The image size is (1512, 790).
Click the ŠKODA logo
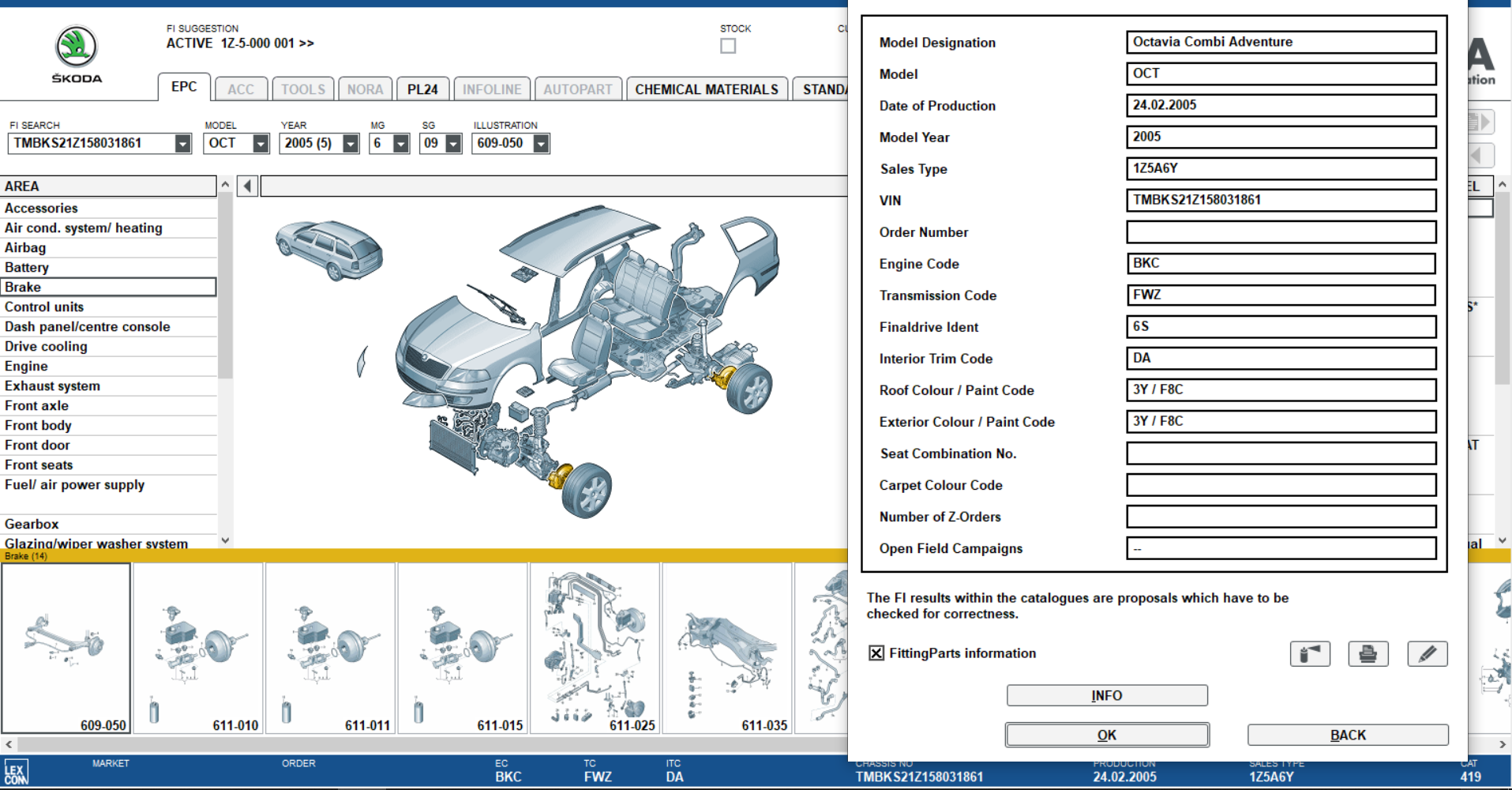pyautogui.click(x=77, y=54)
